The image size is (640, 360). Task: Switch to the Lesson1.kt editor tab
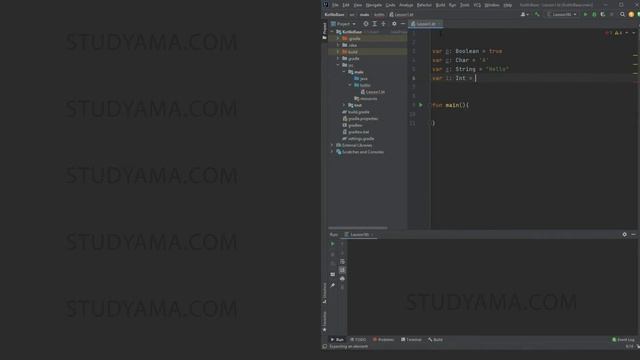425,24
